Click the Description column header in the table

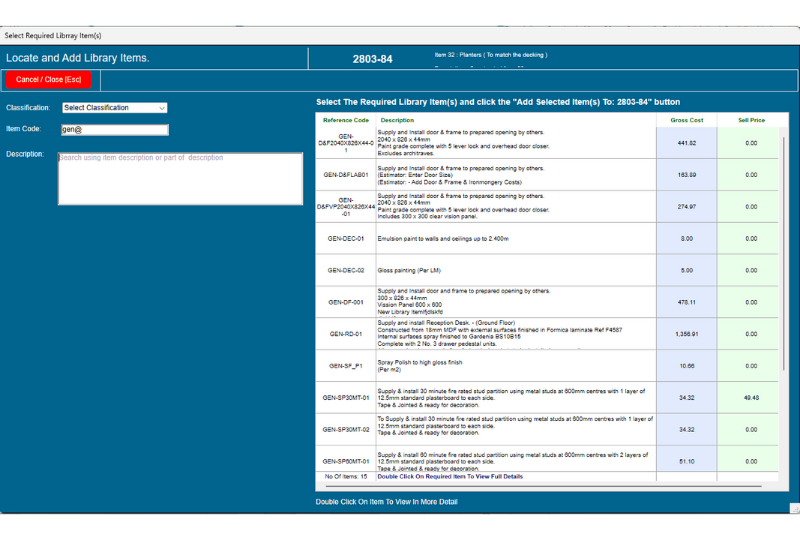tap(397, 120)
